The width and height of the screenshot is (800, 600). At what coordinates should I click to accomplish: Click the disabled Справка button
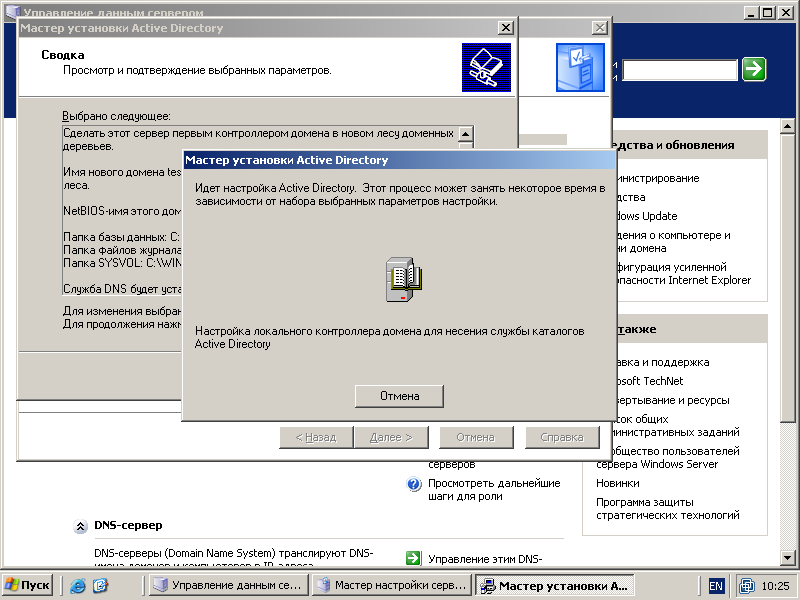pyautogui.click(x=562, y=437)
